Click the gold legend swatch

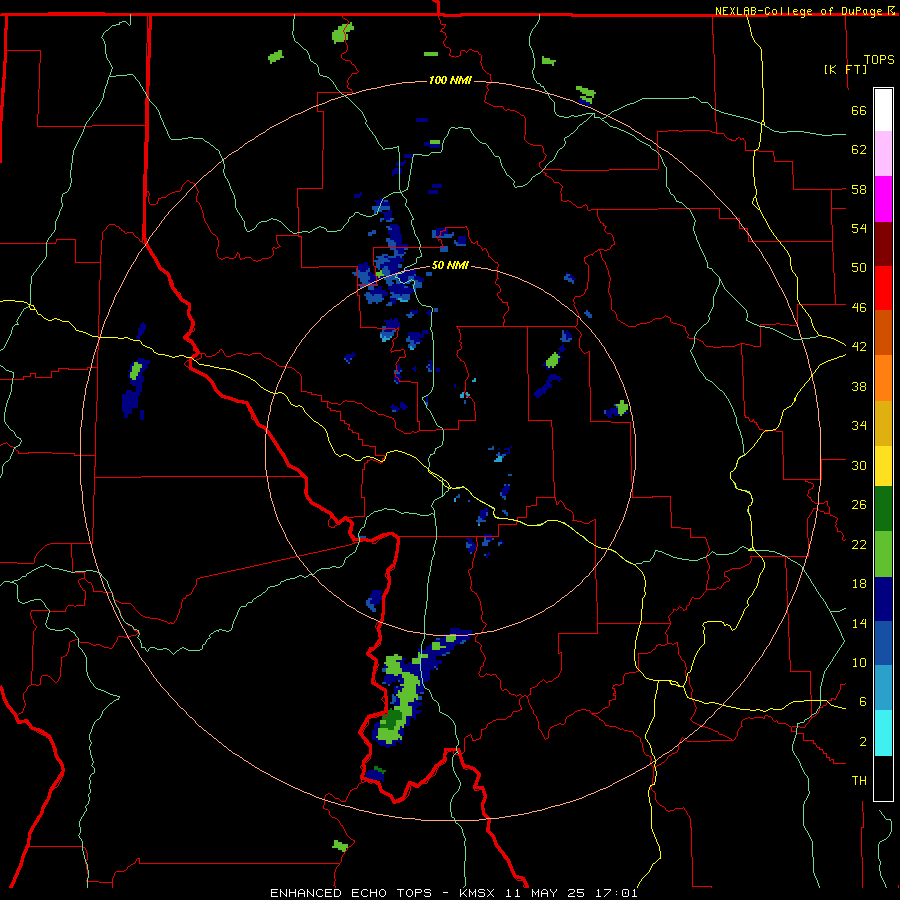[883, 423]
